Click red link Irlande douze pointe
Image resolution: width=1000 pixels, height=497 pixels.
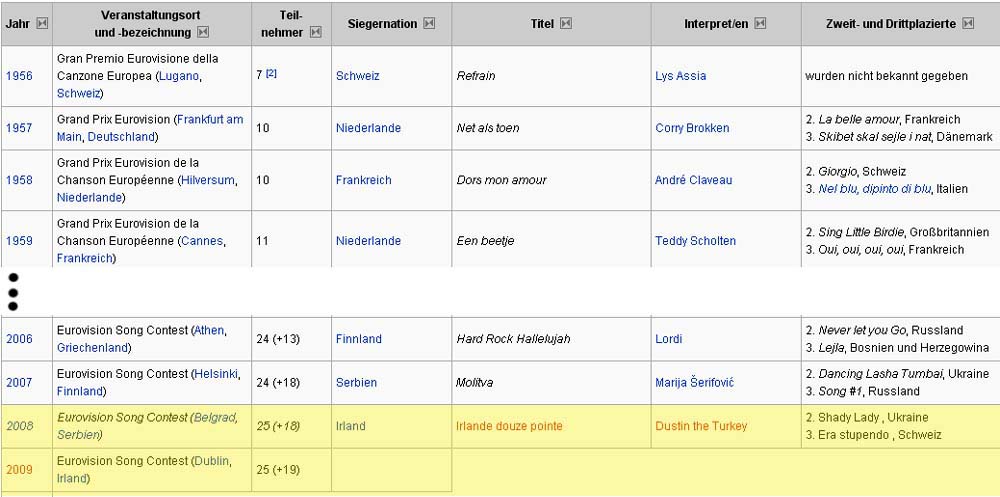click(x=510, y=426)
